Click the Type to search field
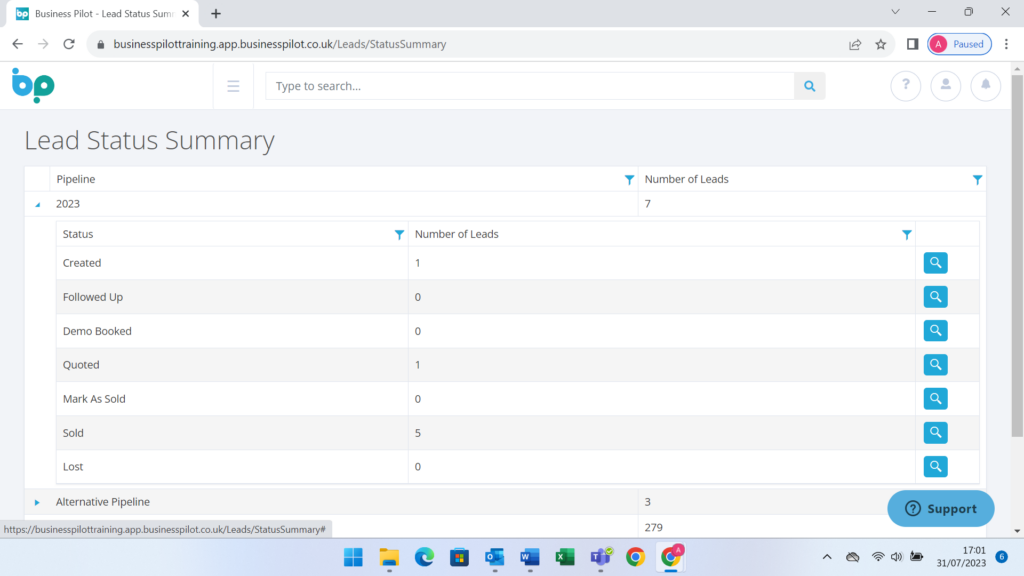The image size is (1024, 576). pyautogui.click(x=530, y=86)
